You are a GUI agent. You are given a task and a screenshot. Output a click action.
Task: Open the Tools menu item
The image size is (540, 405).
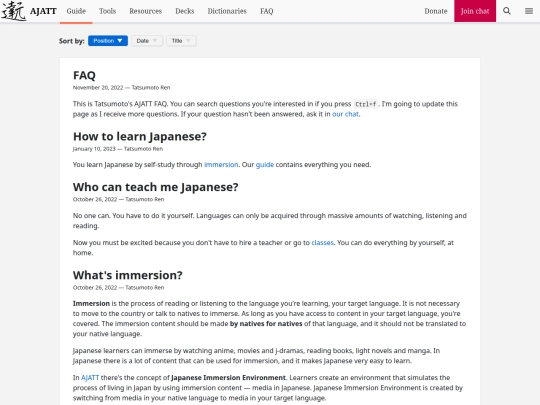[107, 11]
